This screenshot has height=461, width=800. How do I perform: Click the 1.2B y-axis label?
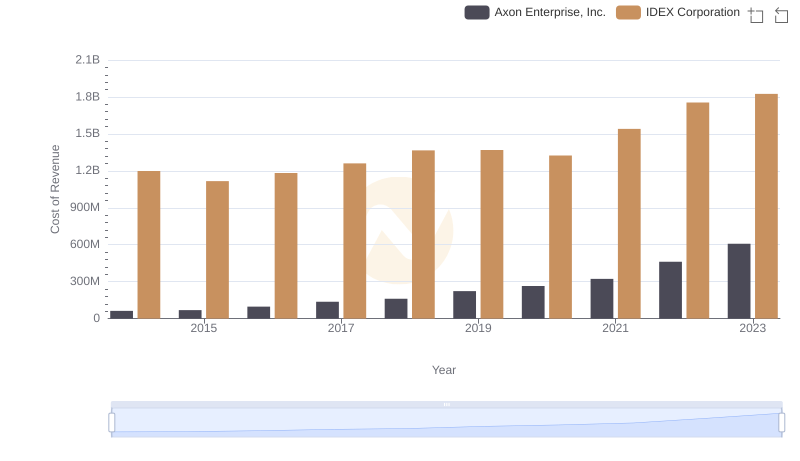[88, 170]
